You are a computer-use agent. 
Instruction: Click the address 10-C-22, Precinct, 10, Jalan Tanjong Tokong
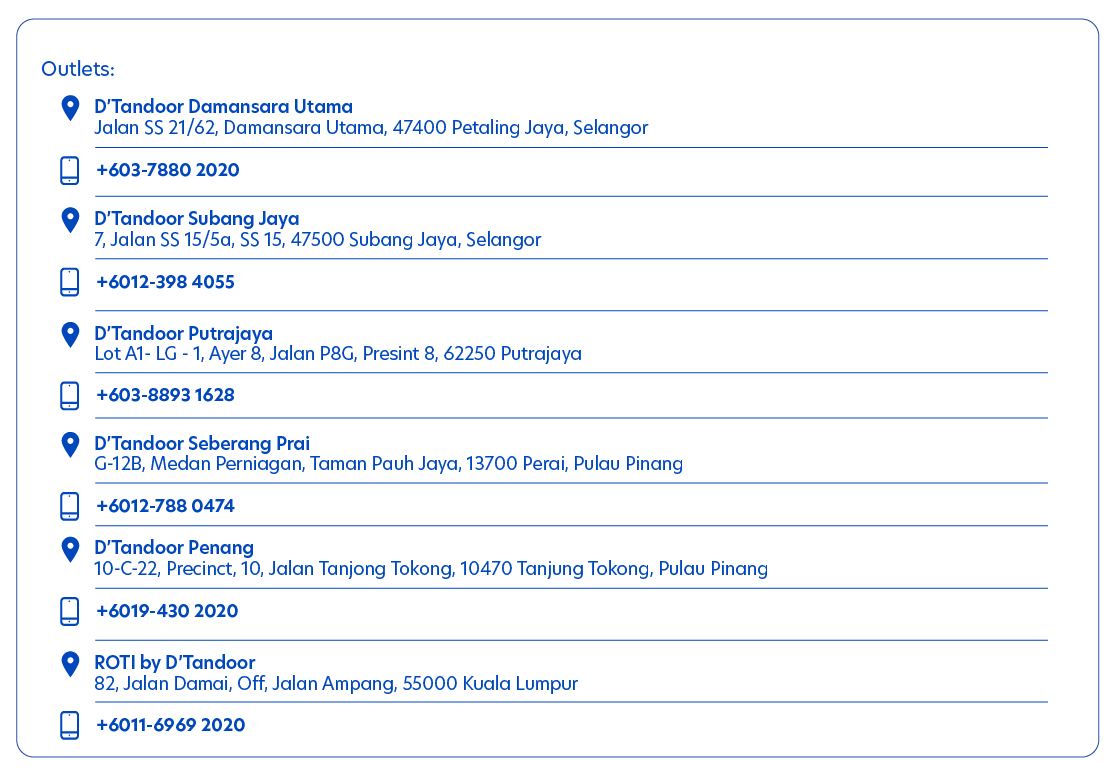(x=431, y=569)
